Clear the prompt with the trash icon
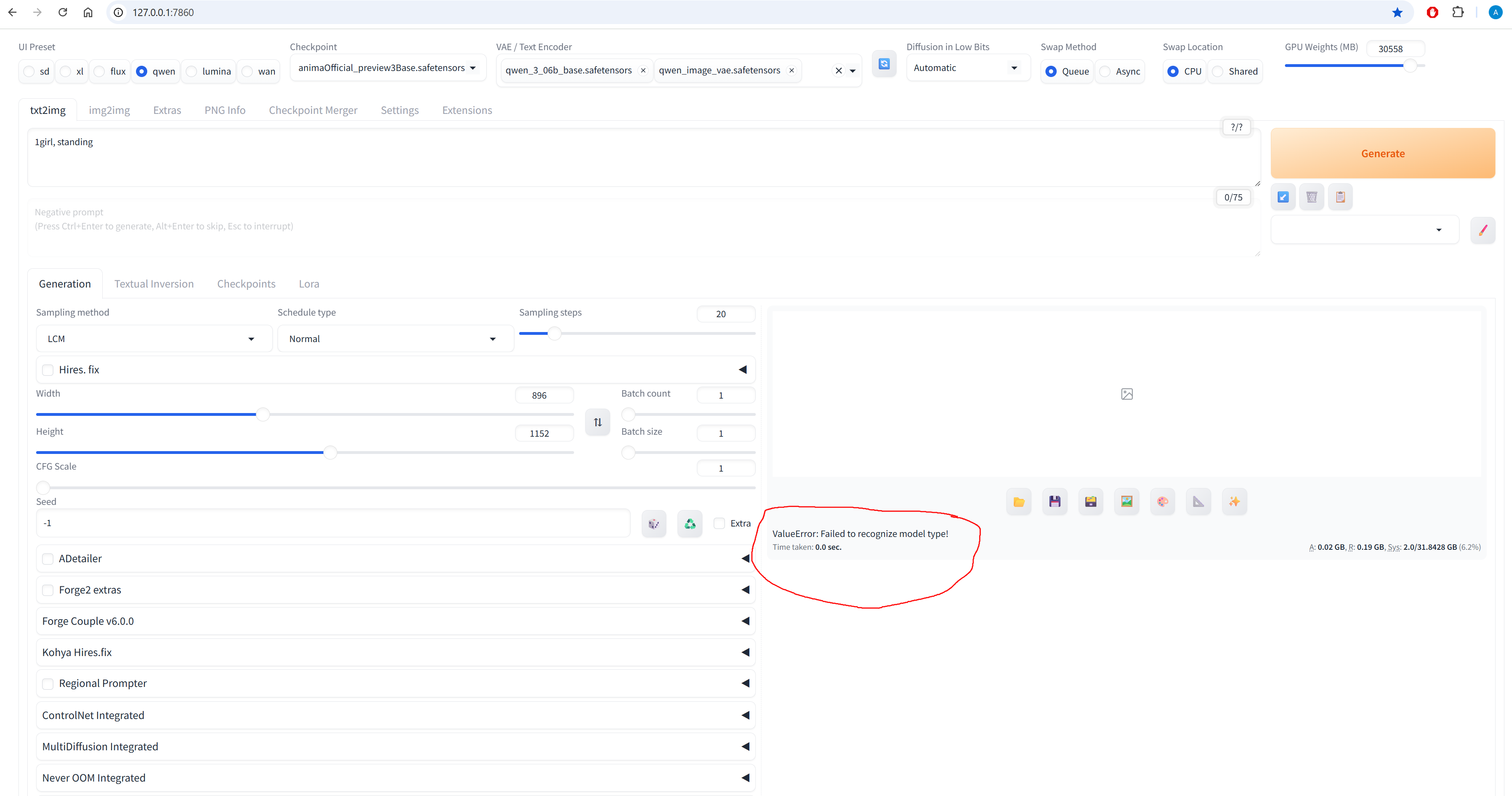 click(x=1312, y=197)
